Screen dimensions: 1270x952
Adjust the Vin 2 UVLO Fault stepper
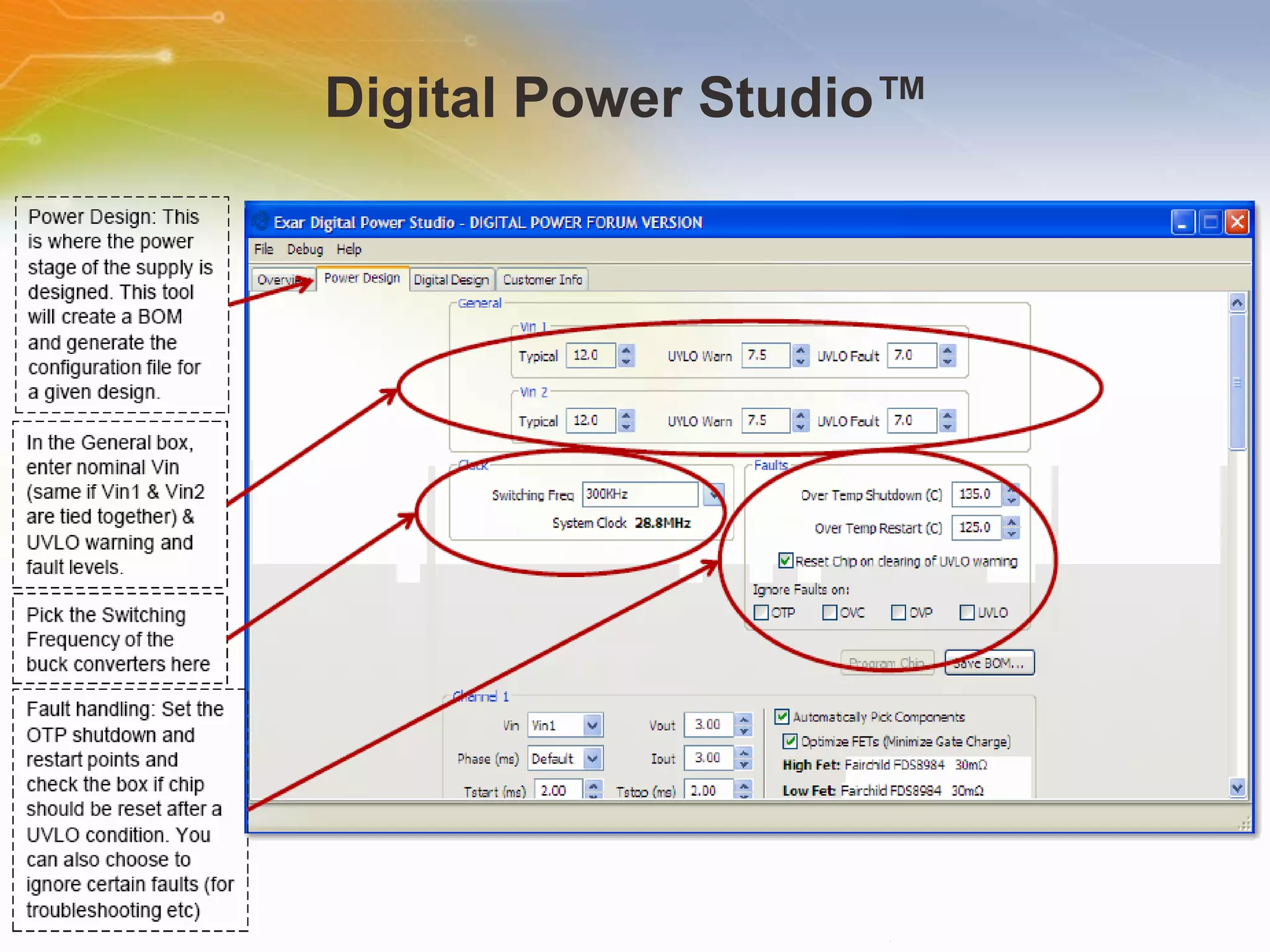947,420
